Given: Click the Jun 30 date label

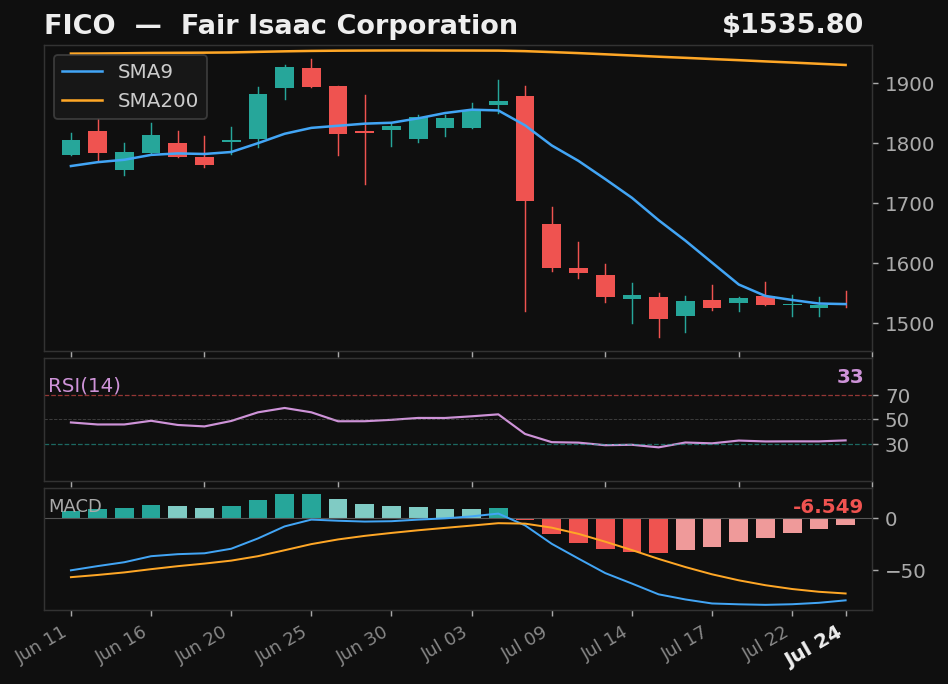Looking at the screenshot, I should (359, 644).
